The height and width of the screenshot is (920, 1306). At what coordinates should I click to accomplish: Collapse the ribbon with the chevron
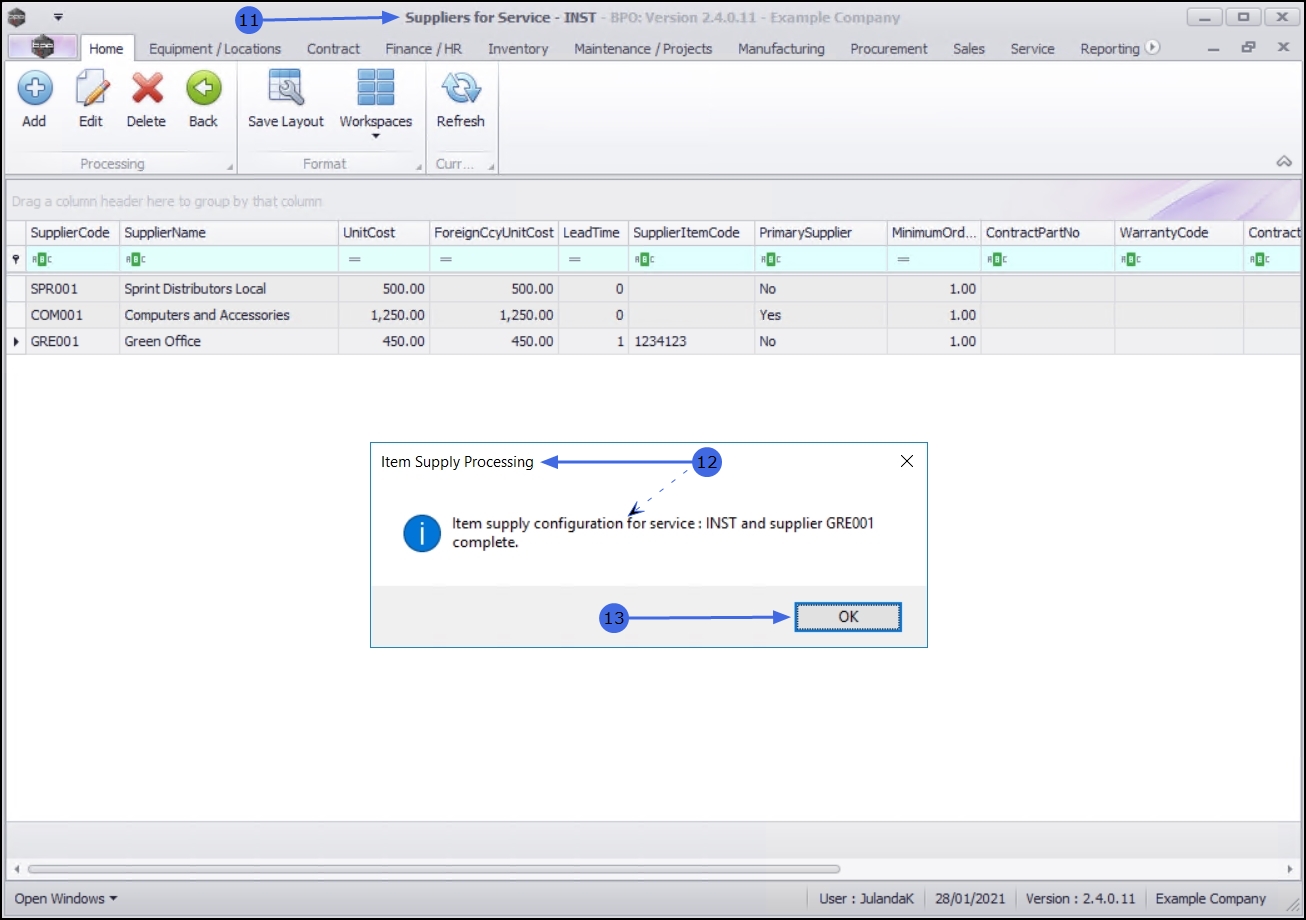pos(1285,162)
